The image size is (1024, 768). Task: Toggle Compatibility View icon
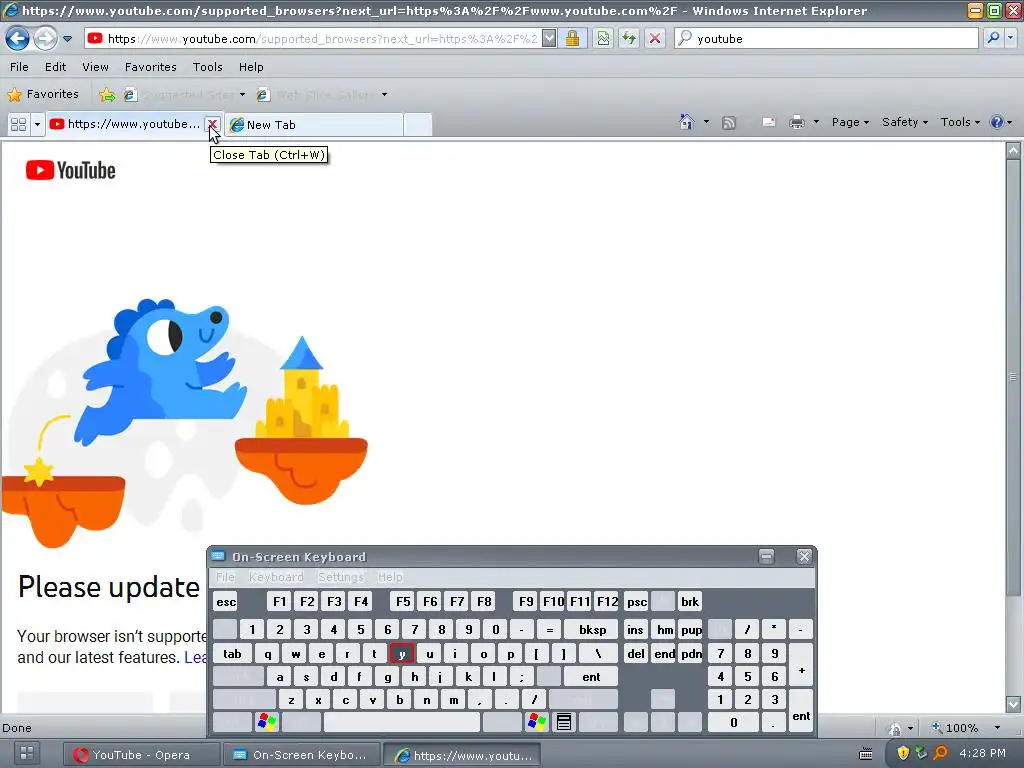coord(603,39)
